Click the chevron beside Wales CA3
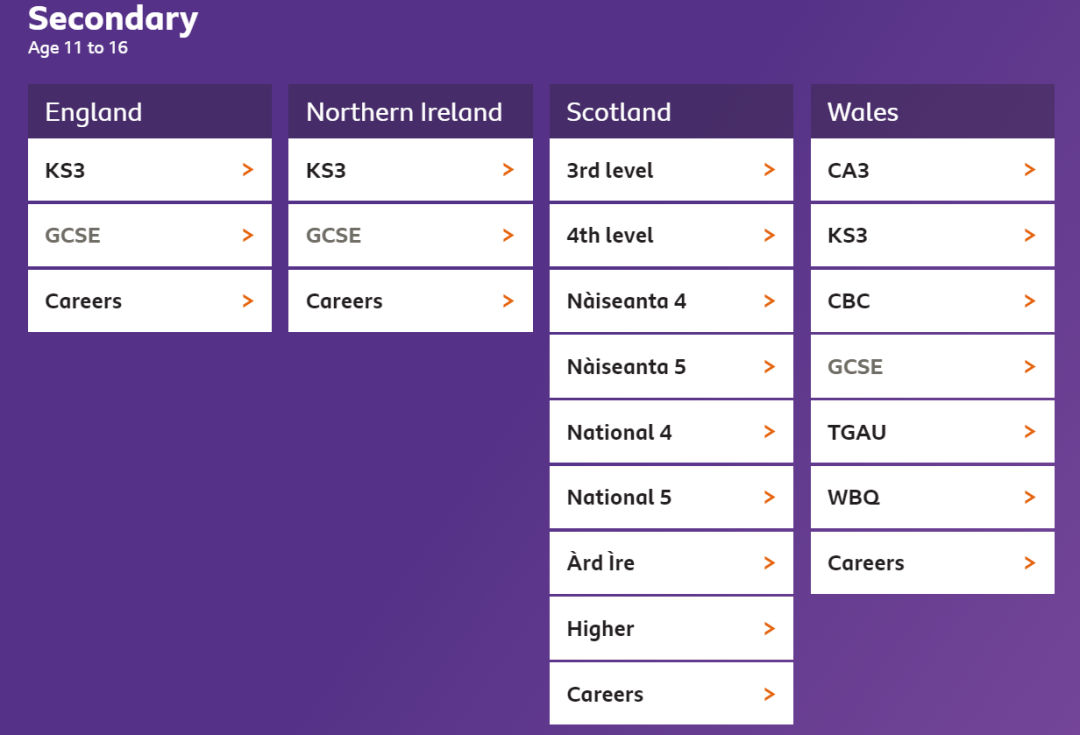The width and height of the screenshot is (1080, 735). tap(1030, 170)
